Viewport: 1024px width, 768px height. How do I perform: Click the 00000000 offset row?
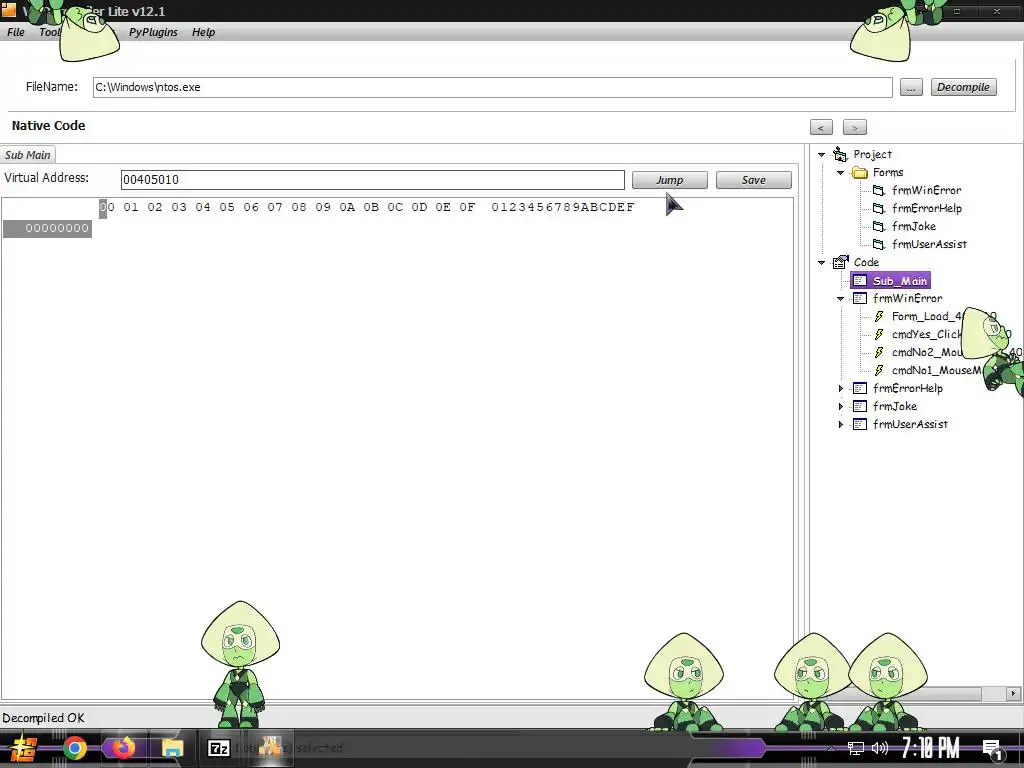click(48, 229)
